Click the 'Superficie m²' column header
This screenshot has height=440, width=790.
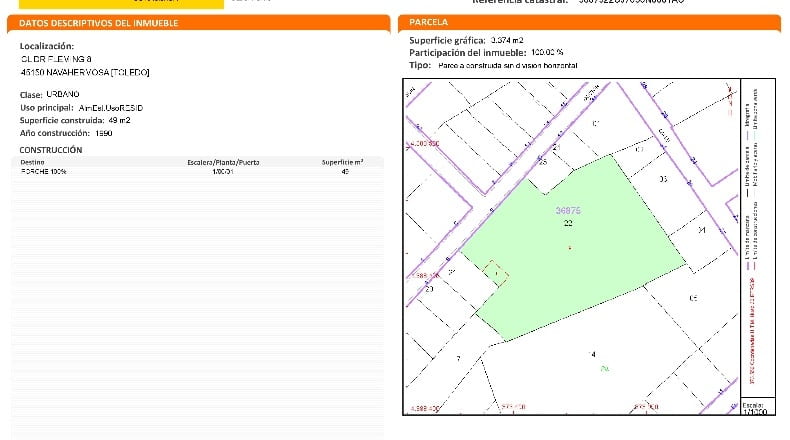tap(343, 162)
